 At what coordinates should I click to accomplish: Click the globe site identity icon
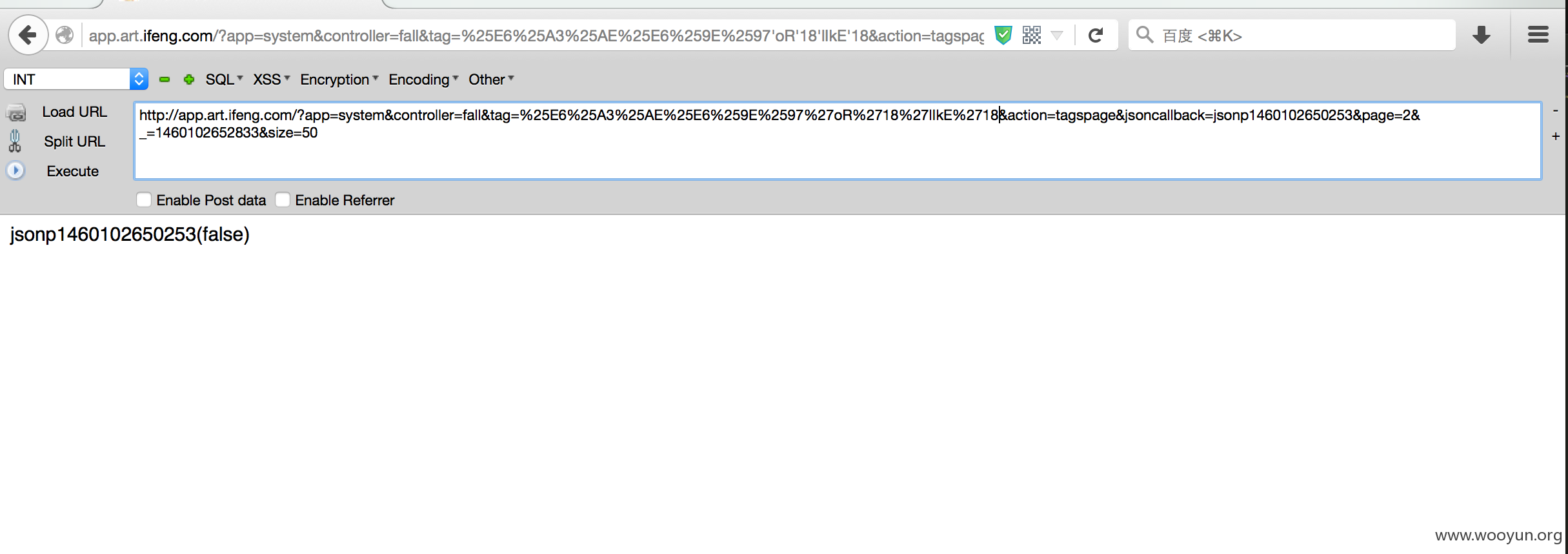point(65,35)
